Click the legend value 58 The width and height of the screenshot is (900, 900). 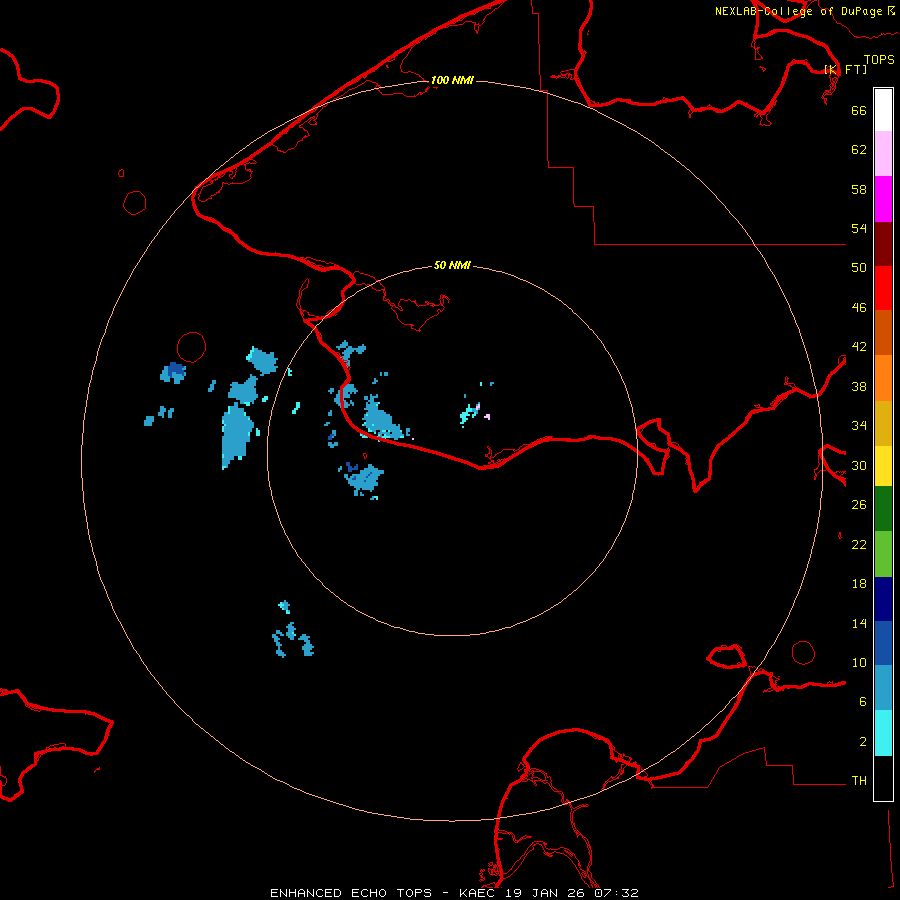tap(859, 189)
